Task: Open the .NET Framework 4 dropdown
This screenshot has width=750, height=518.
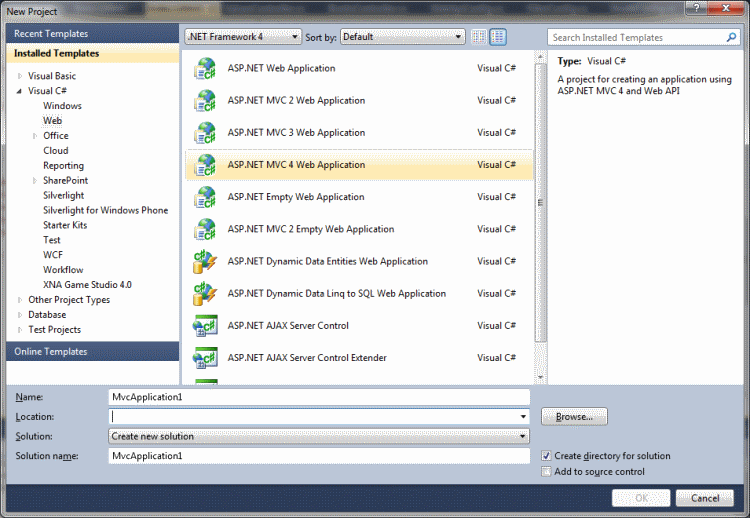Action: [243, 37]
